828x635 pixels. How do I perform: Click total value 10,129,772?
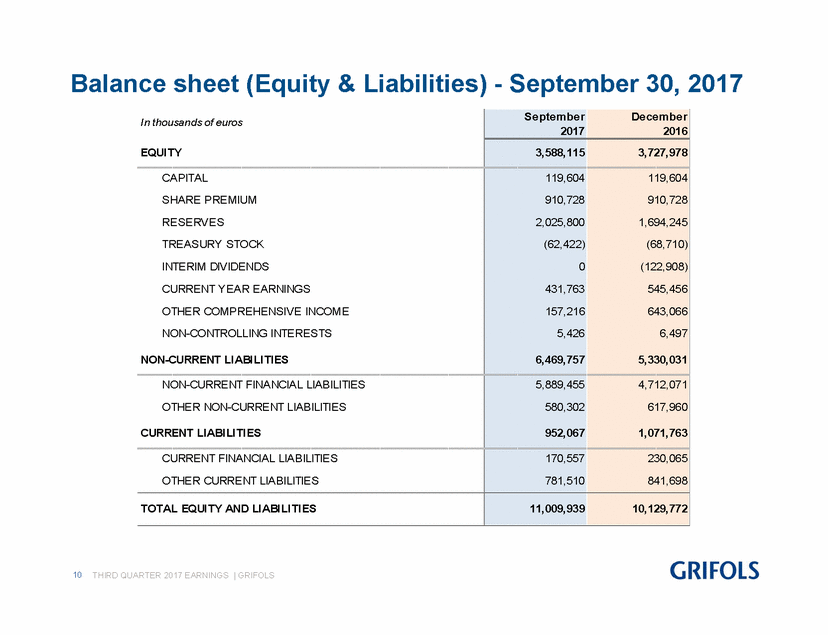(660, 509)
